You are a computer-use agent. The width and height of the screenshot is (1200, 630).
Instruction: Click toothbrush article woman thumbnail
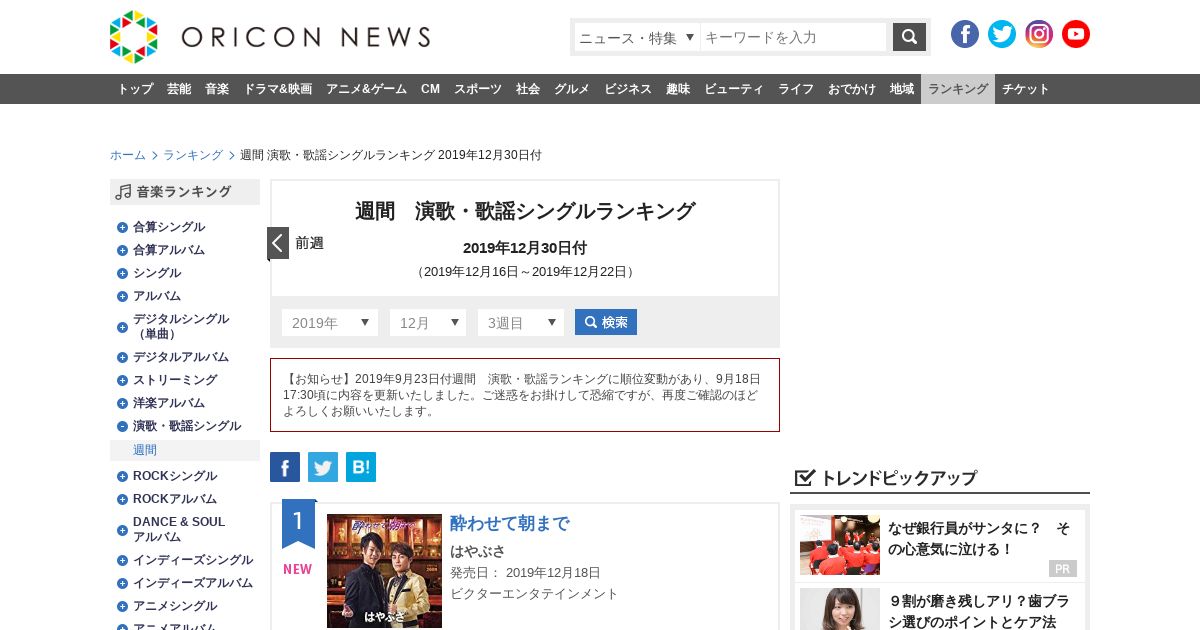click(x=840, y=609)
